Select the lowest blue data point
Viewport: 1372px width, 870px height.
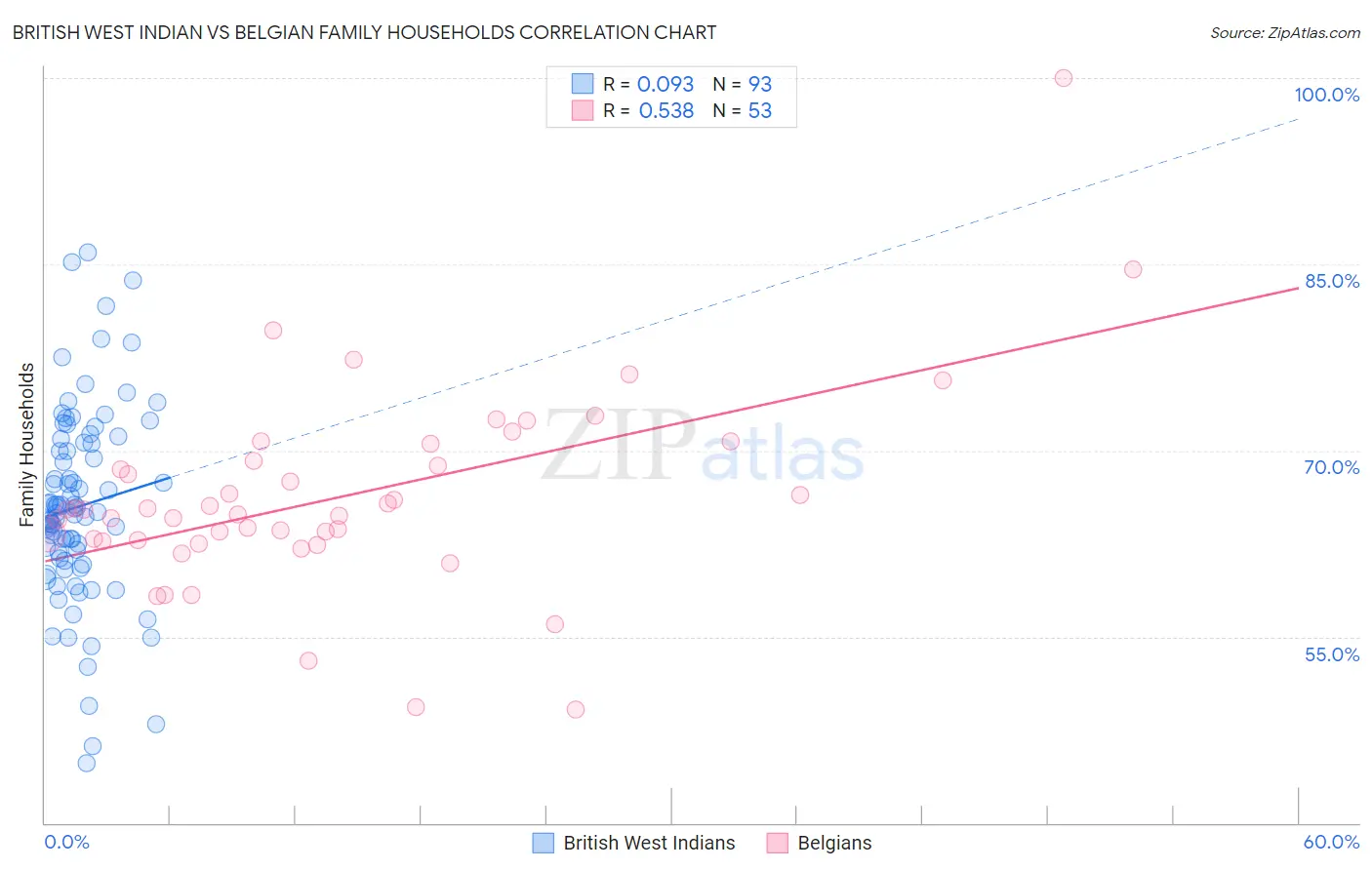[87, 763]
